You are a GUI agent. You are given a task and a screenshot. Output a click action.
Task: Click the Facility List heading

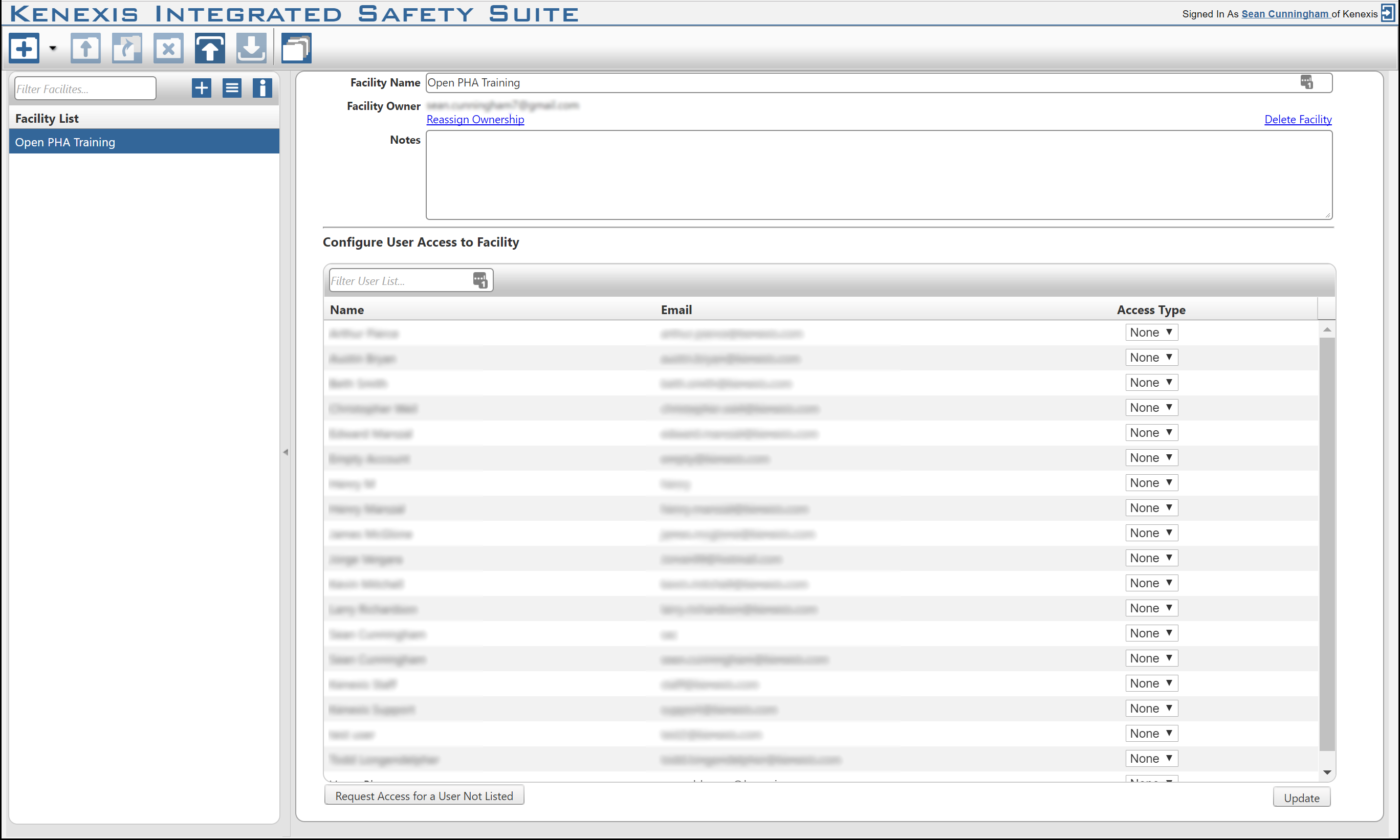tap(47, 118)
